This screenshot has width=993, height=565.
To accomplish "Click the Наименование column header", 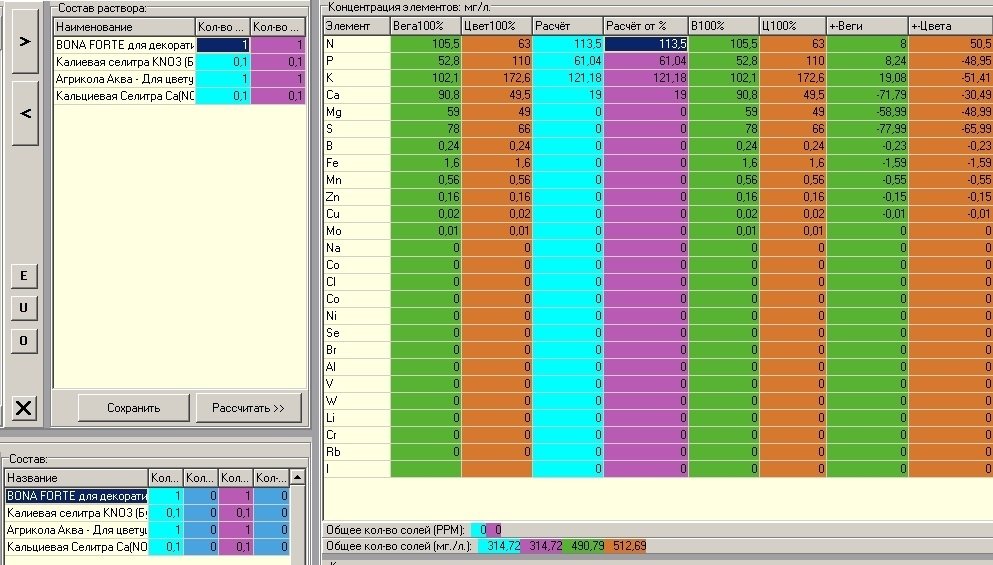I will [x=124, y=27].
